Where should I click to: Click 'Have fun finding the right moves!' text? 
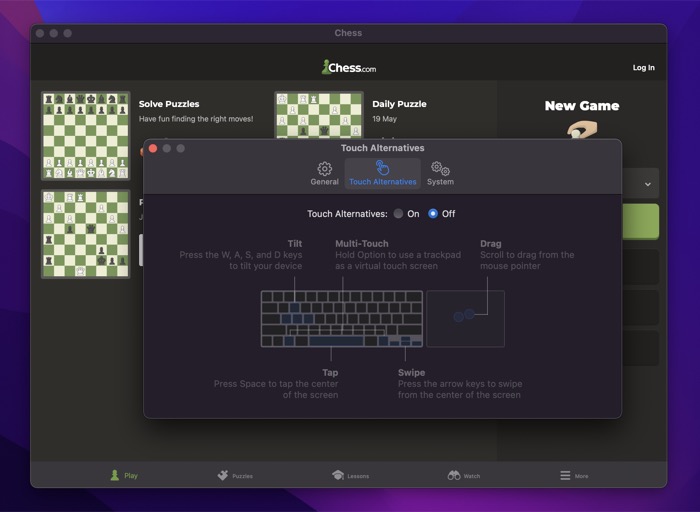[x=196, y=119]
